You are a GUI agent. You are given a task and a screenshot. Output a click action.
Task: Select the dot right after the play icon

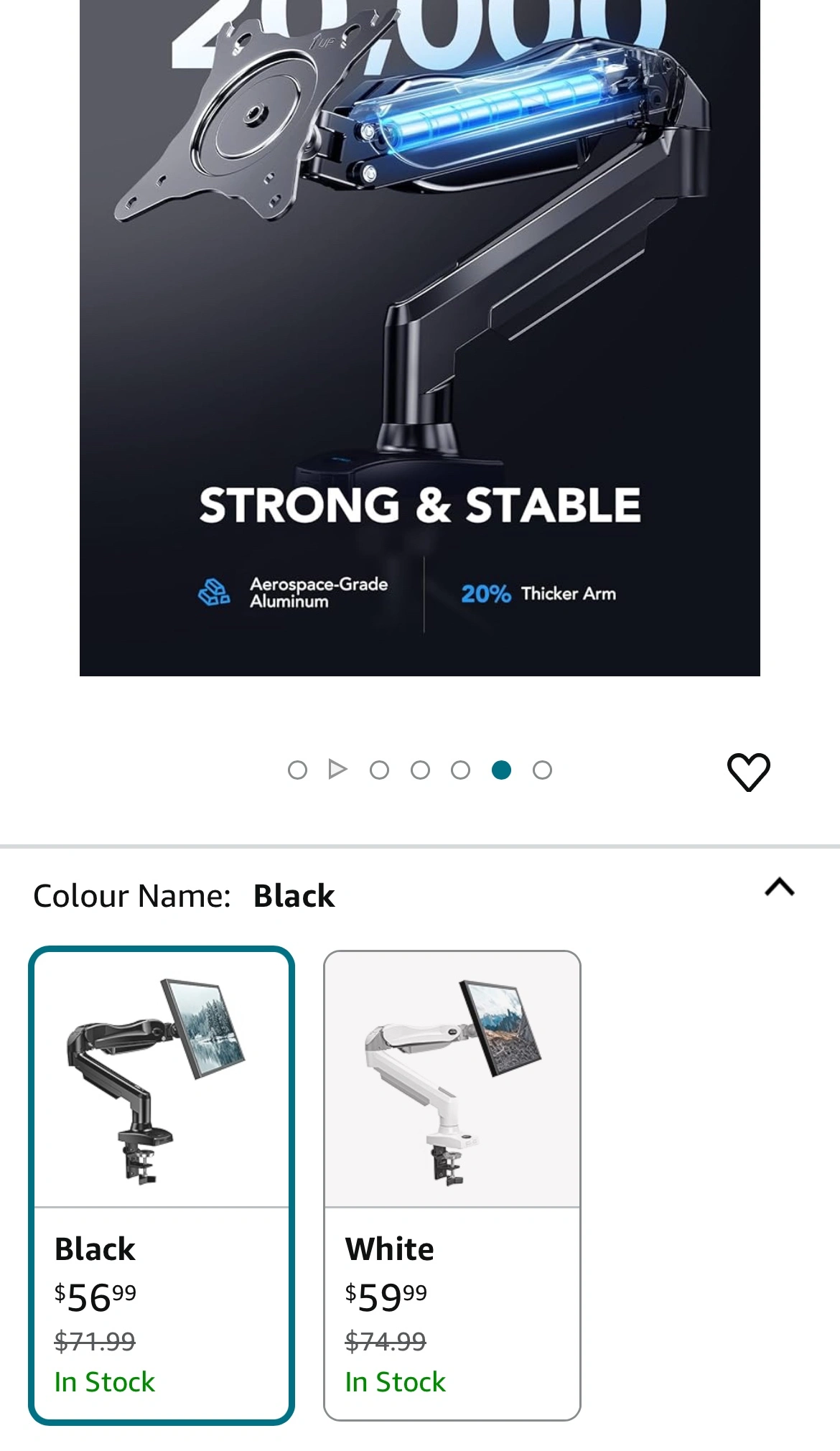[x=379, y=770]
